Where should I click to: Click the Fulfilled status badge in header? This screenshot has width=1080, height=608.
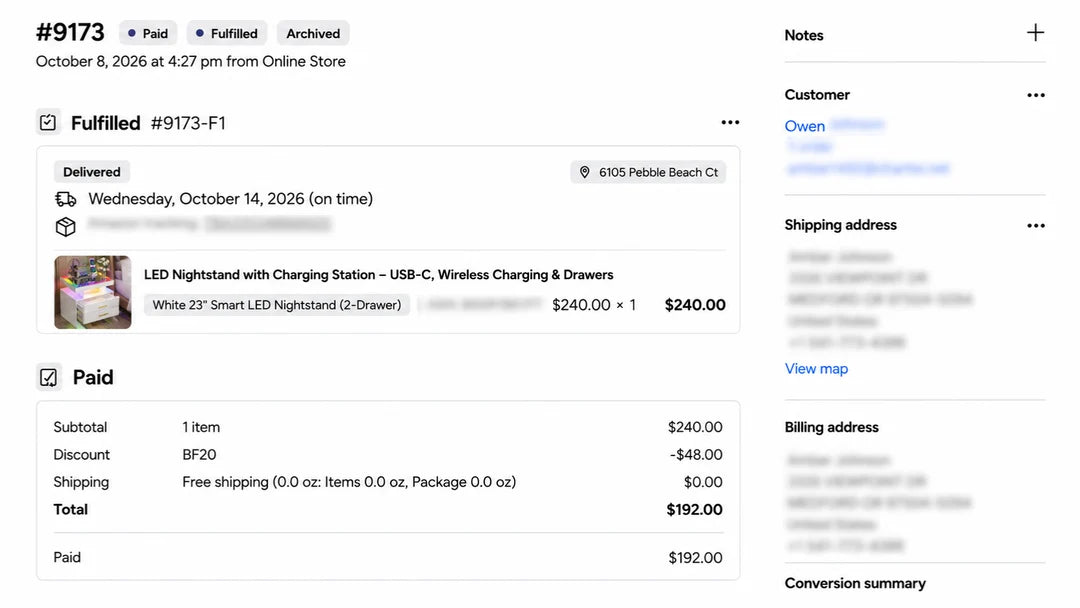pos(227,33)
